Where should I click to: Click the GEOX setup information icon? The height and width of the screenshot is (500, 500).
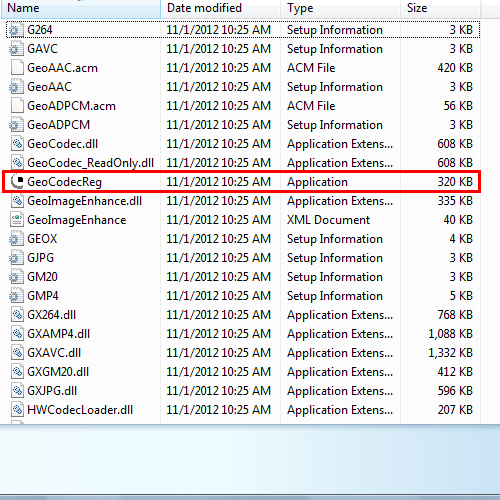click(16, 239)
